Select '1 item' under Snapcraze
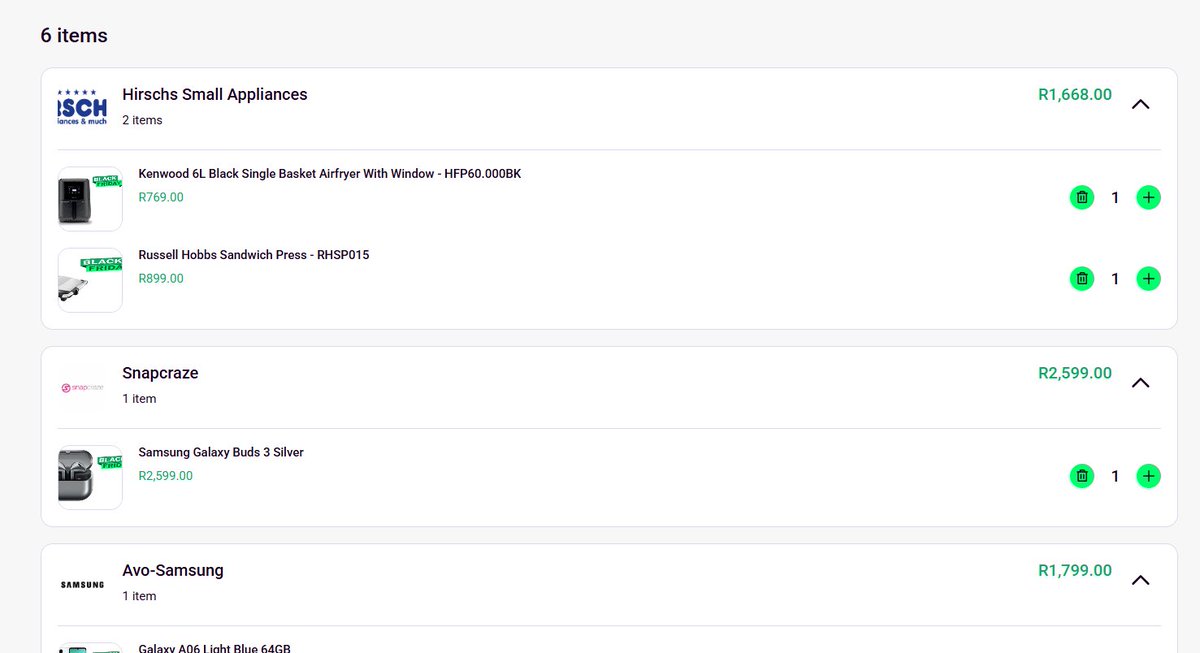The height and width of the screenshot is (653, 1200). pyautogui.click(x=139, y=399)
